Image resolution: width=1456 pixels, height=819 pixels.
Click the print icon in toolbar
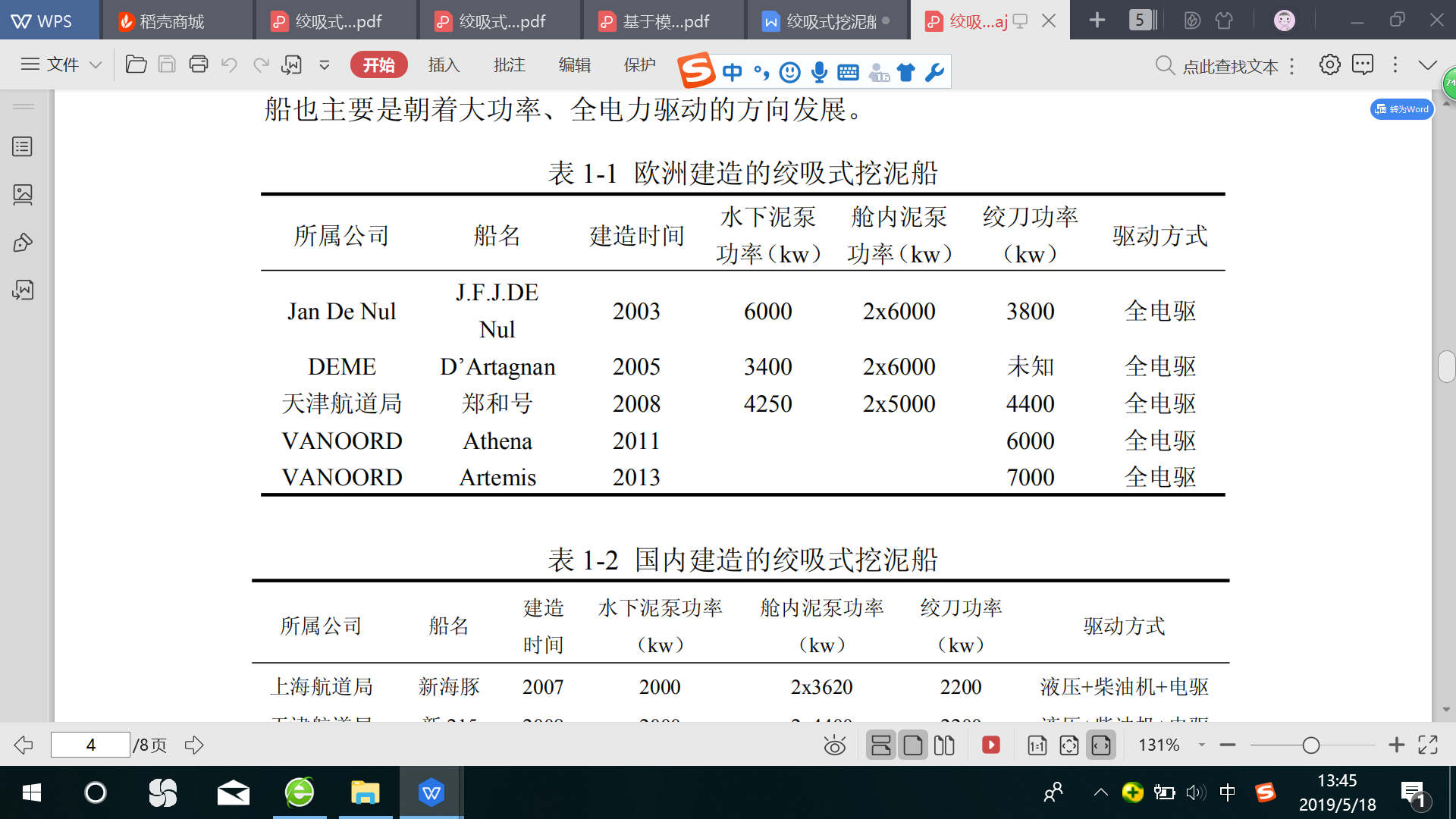pyautogui.click(x=199, y=64)
